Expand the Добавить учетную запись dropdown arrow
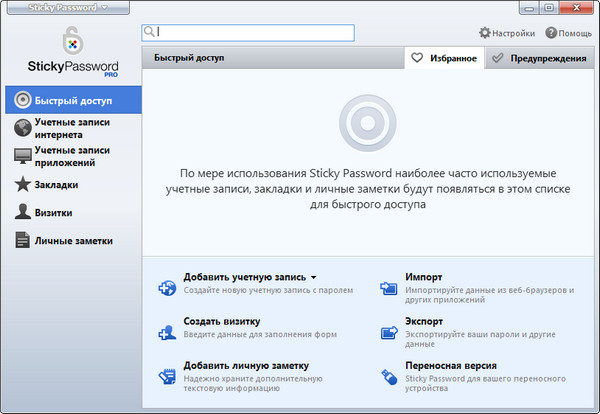This screenshot has height=414, width=600. click(314, 277)
